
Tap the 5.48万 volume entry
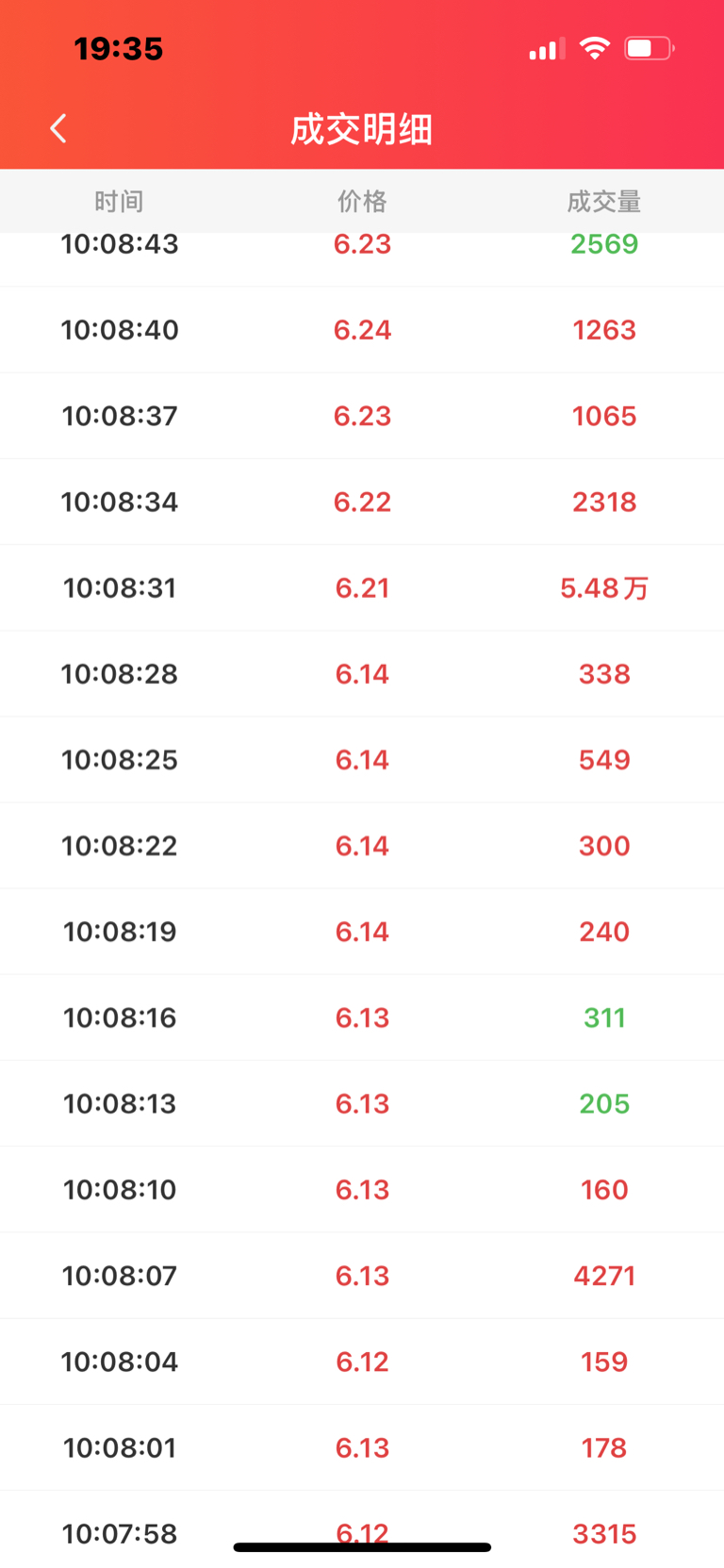pos(603,588)
